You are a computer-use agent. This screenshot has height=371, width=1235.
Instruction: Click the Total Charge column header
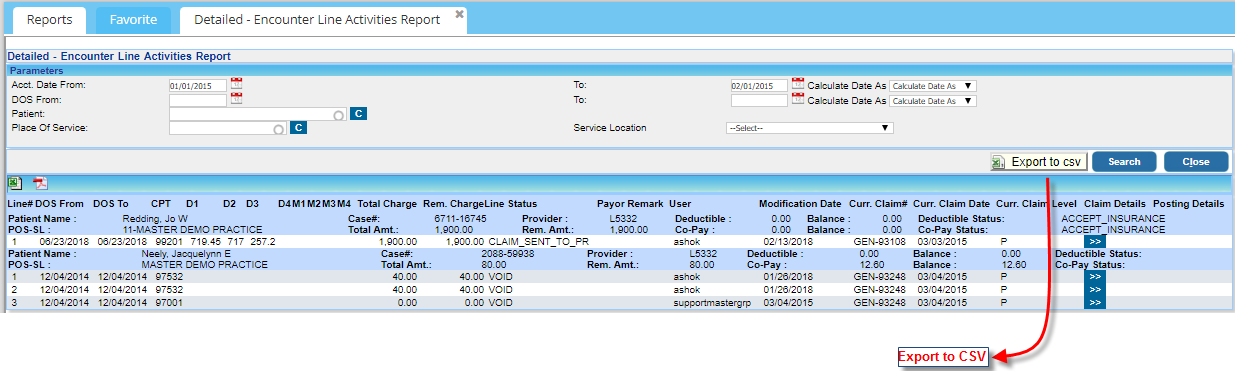[387, 203]
